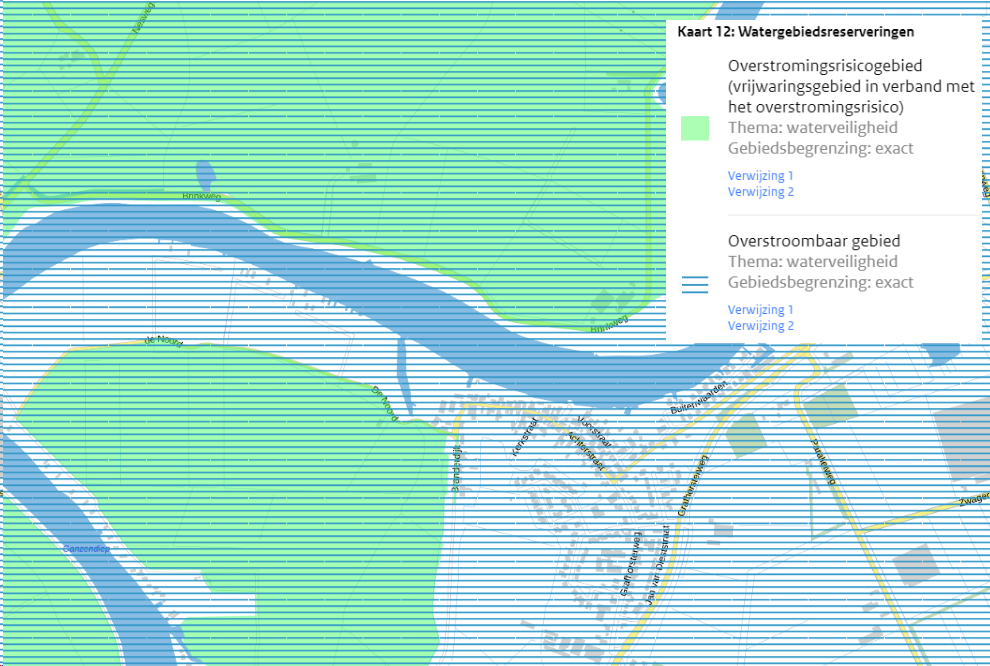Click the green Overstromingsrisicogebied legend swatch
990x666 pixels.
694,128
